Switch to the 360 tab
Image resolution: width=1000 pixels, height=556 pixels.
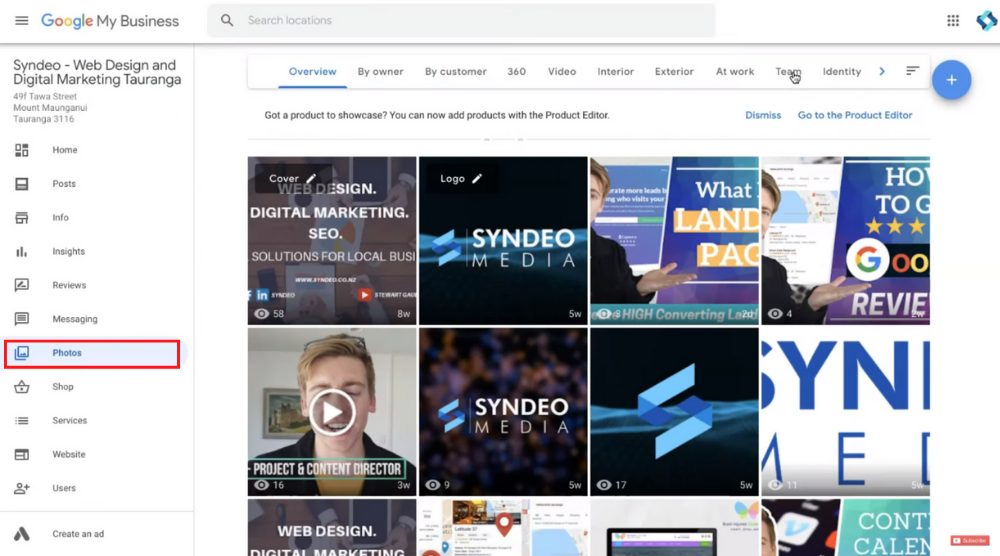pyautogui.click(x=517, y=71)
